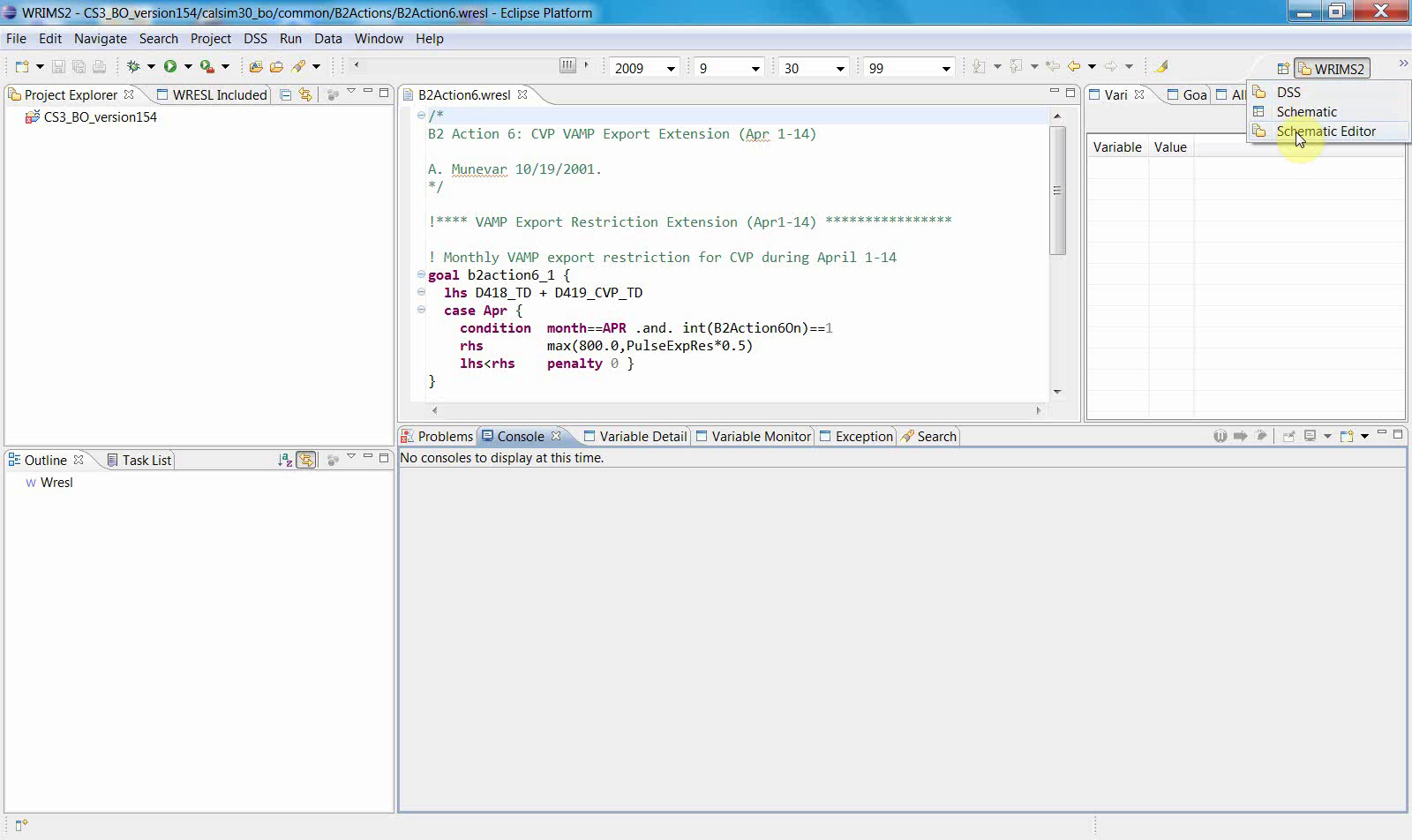Close the B2Action6.wresl editor tab
Image resolution: width=1412 pixels, height=840 pixels.
[522, 94]
